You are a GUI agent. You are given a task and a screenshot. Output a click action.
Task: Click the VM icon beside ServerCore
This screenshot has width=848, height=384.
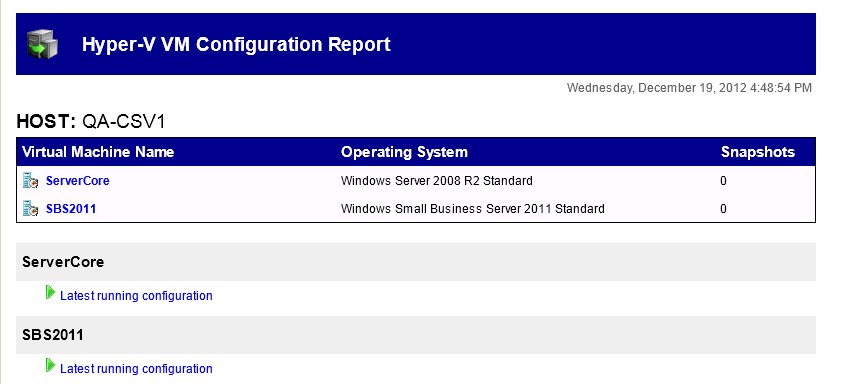click(x=31, y=181)
